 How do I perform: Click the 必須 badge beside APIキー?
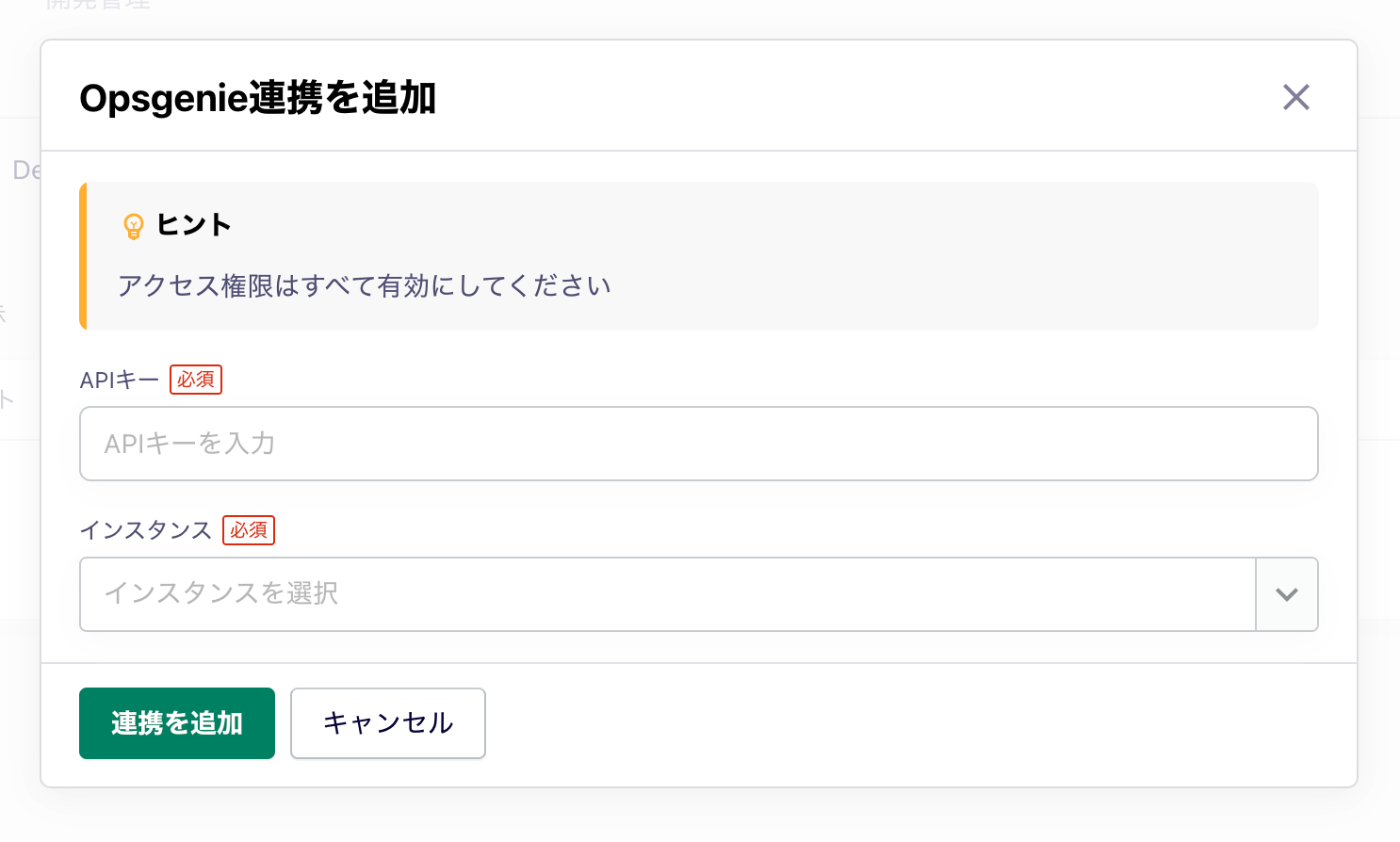point(196,380)
